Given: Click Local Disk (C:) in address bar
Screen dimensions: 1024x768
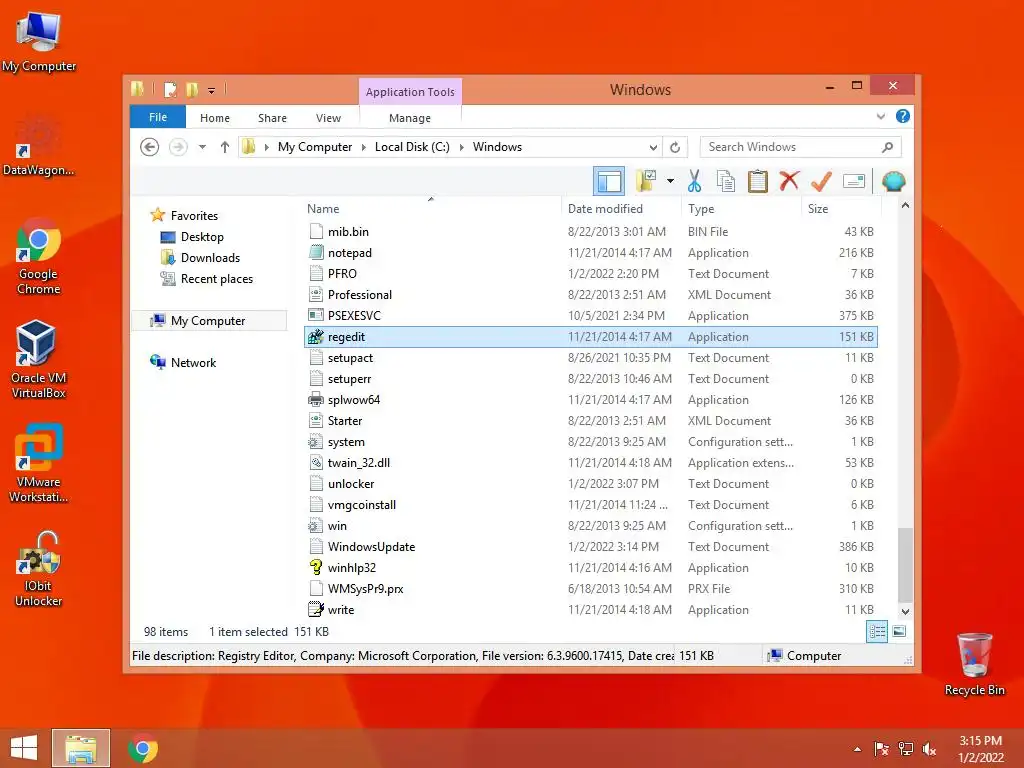Looking at the screenshot, I should [412, 147].
